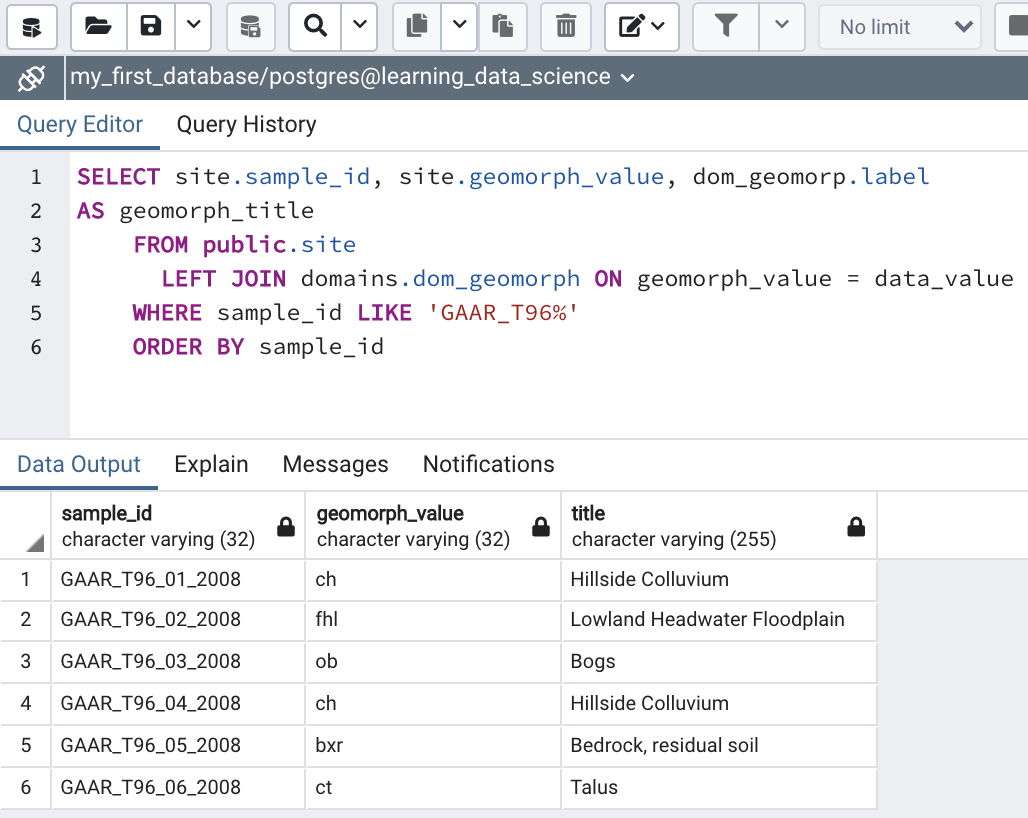Click the Find magnifying glass icon
Image resolution: width=1028 pixels, height=818 pixels.
316,27
